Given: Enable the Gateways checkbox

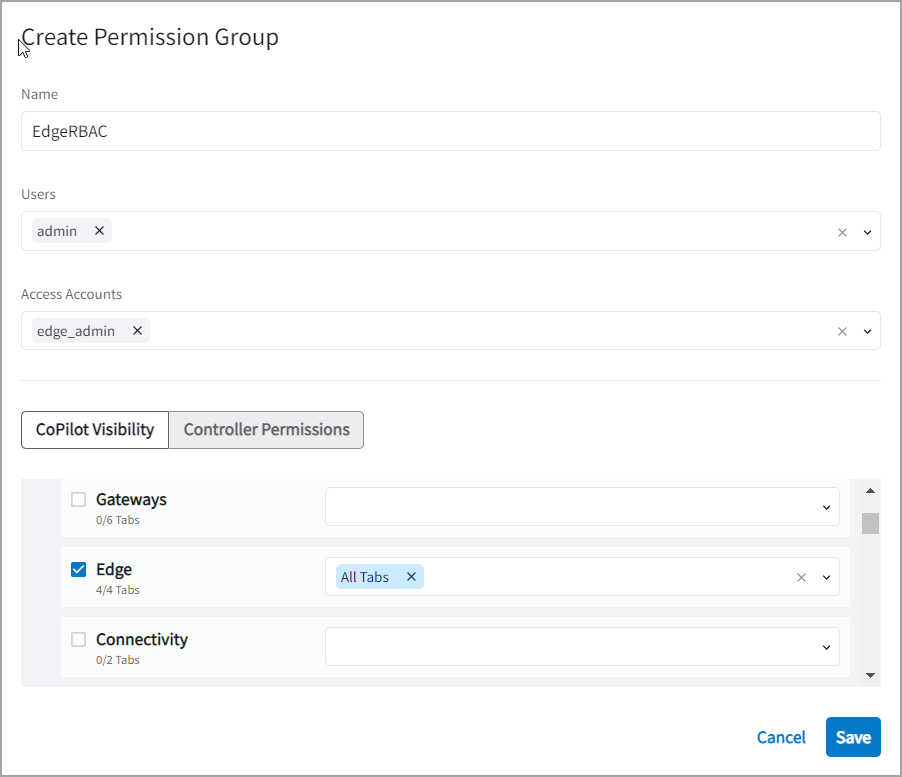Looking at the screenshot, I should (78, 500).
